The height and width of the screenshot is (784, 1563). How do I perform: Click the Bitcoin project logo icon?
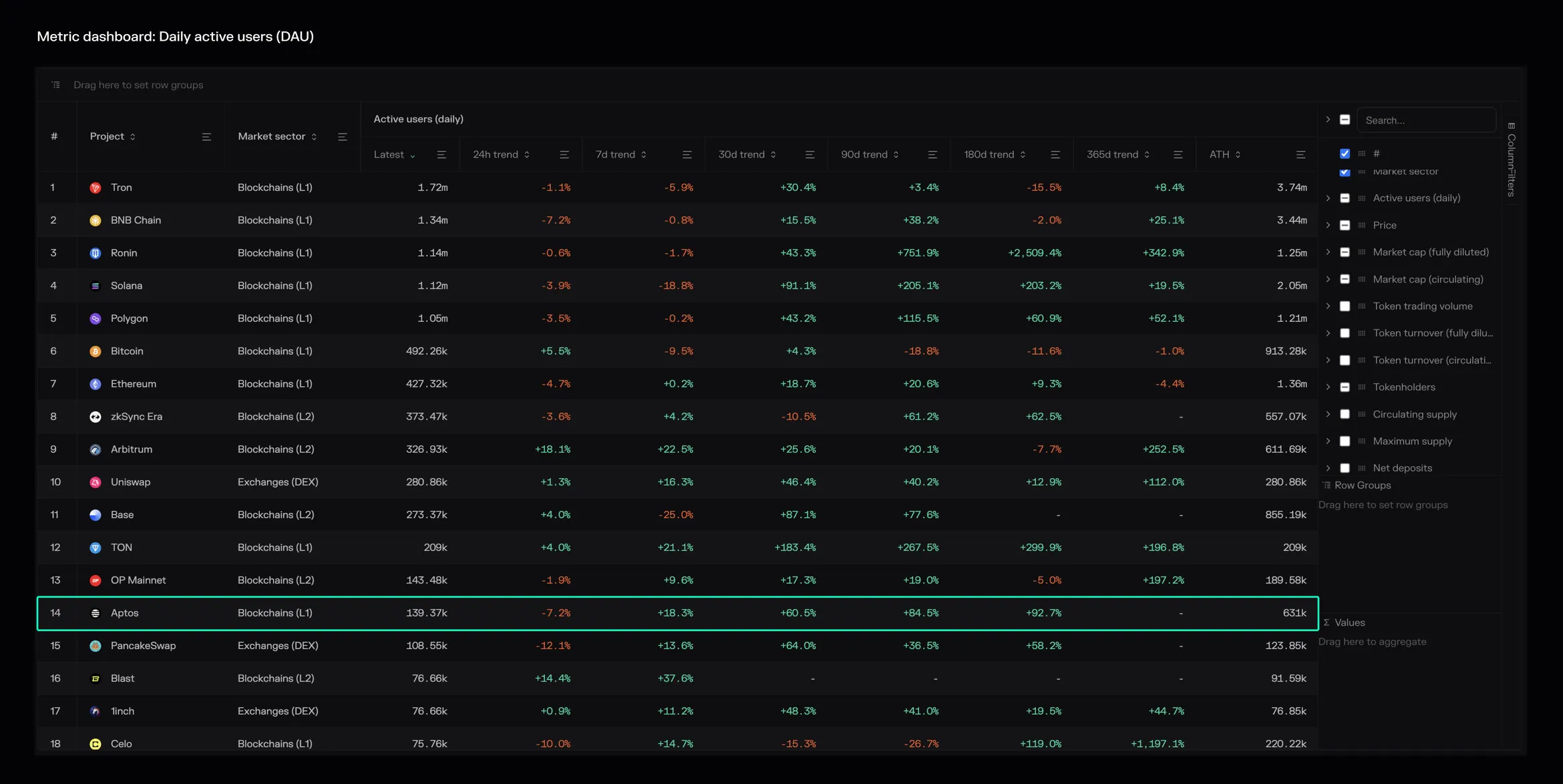(x=96, y=351)
